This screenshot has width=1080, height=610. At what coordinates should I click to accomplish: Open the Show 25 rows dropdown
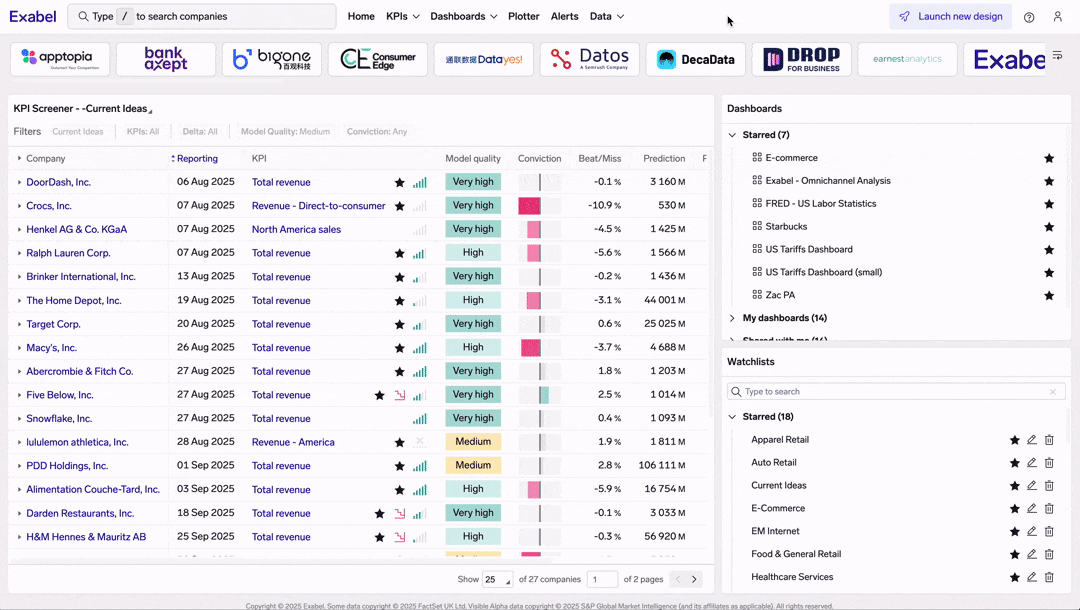pos(497,579)
